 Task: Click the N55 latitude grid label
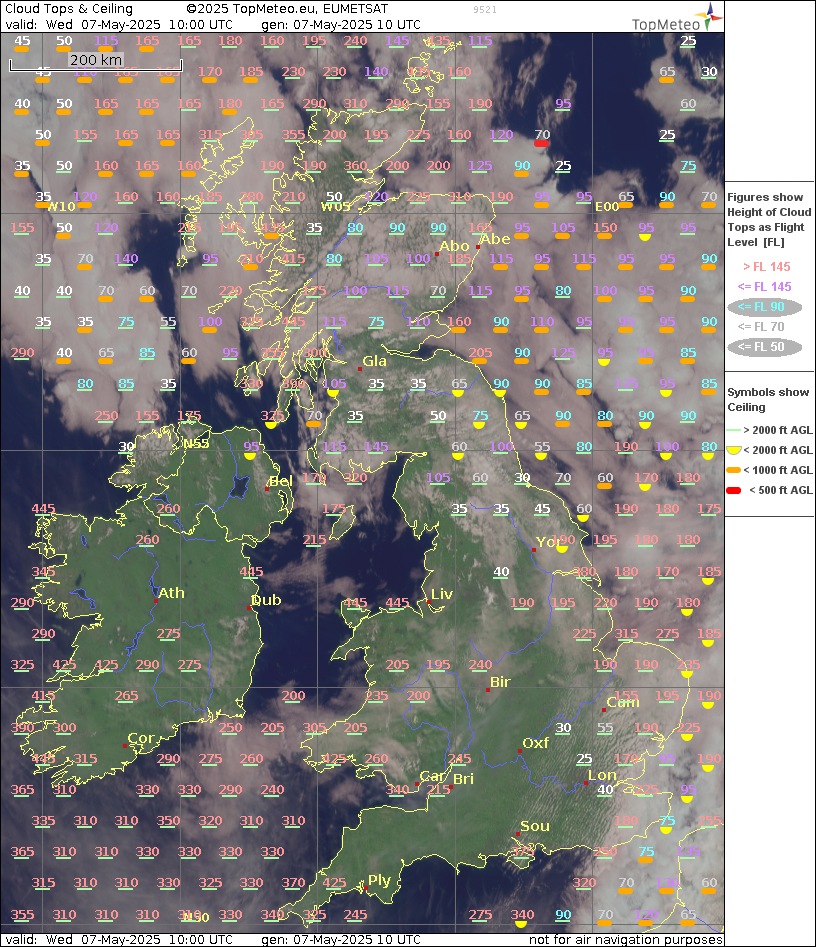pos(196,443)
